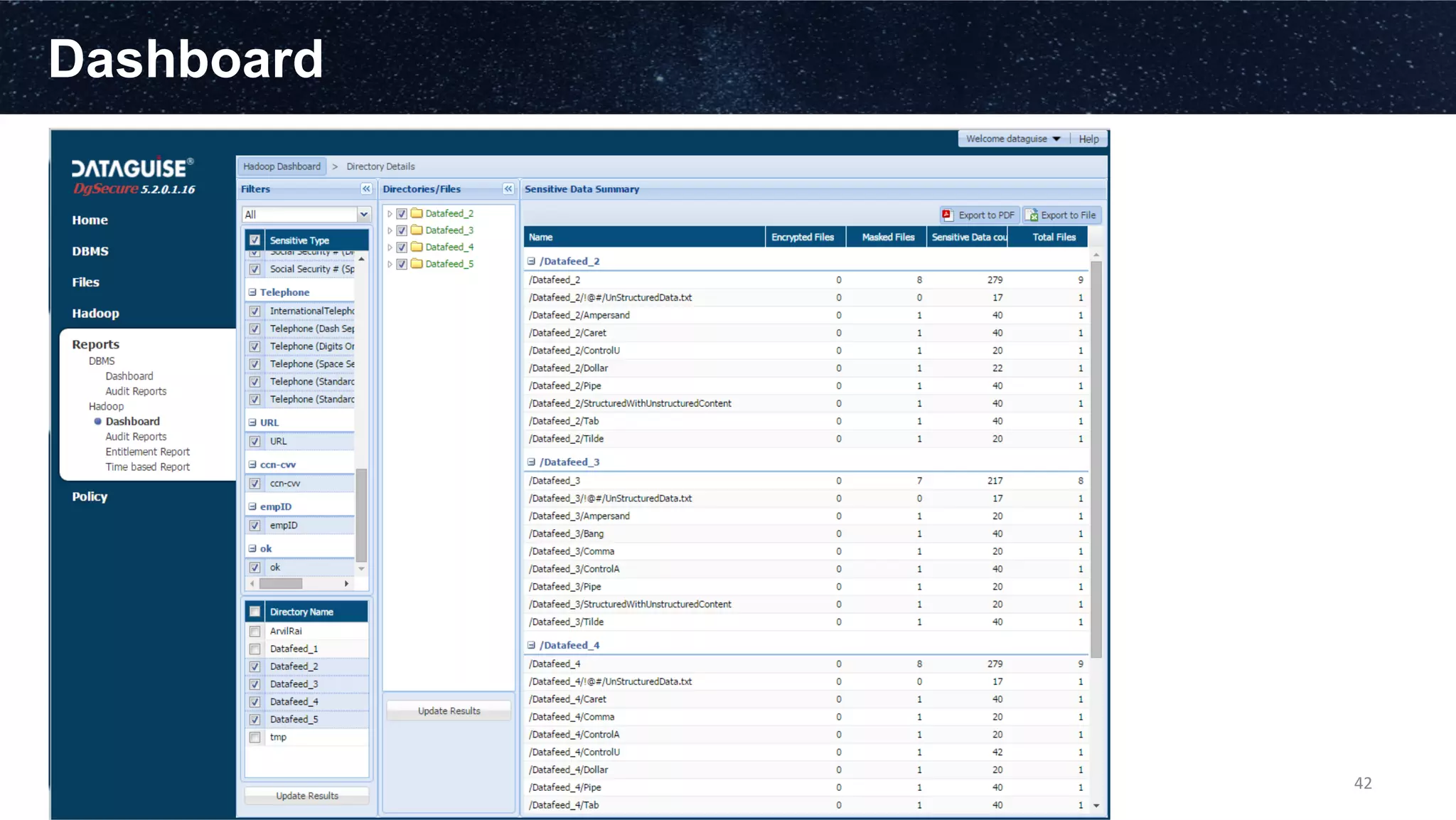Uncheck Datafeed_2 checkbox in directory tree
1456x820 pixels.
click(x=402, y=213)
